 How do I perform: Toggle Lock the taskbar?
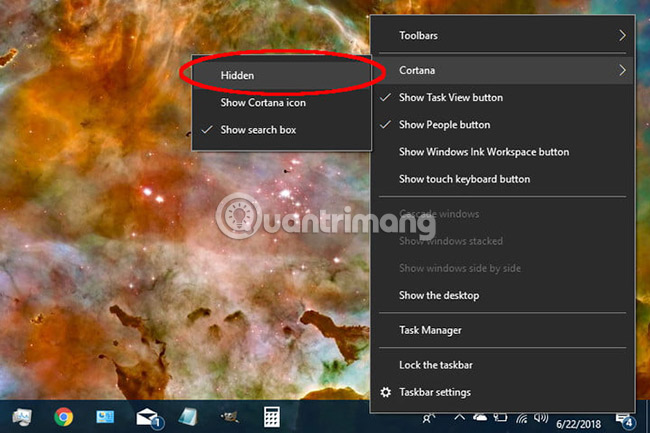tap(502, 365)
